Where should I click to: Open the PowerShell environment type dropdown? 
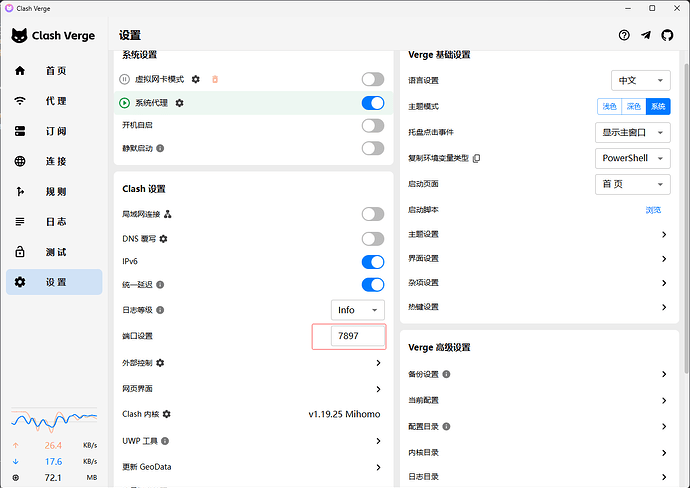point(633,158)
